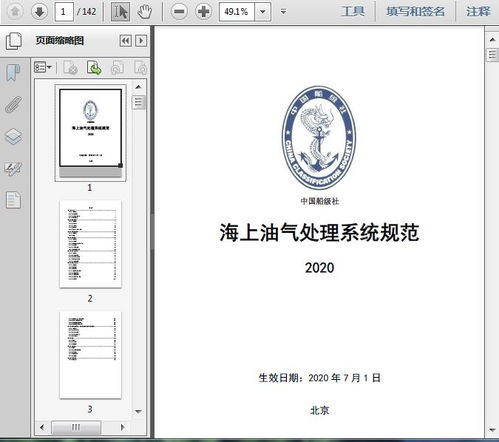Open the signatures panel icon

[13, 168]
